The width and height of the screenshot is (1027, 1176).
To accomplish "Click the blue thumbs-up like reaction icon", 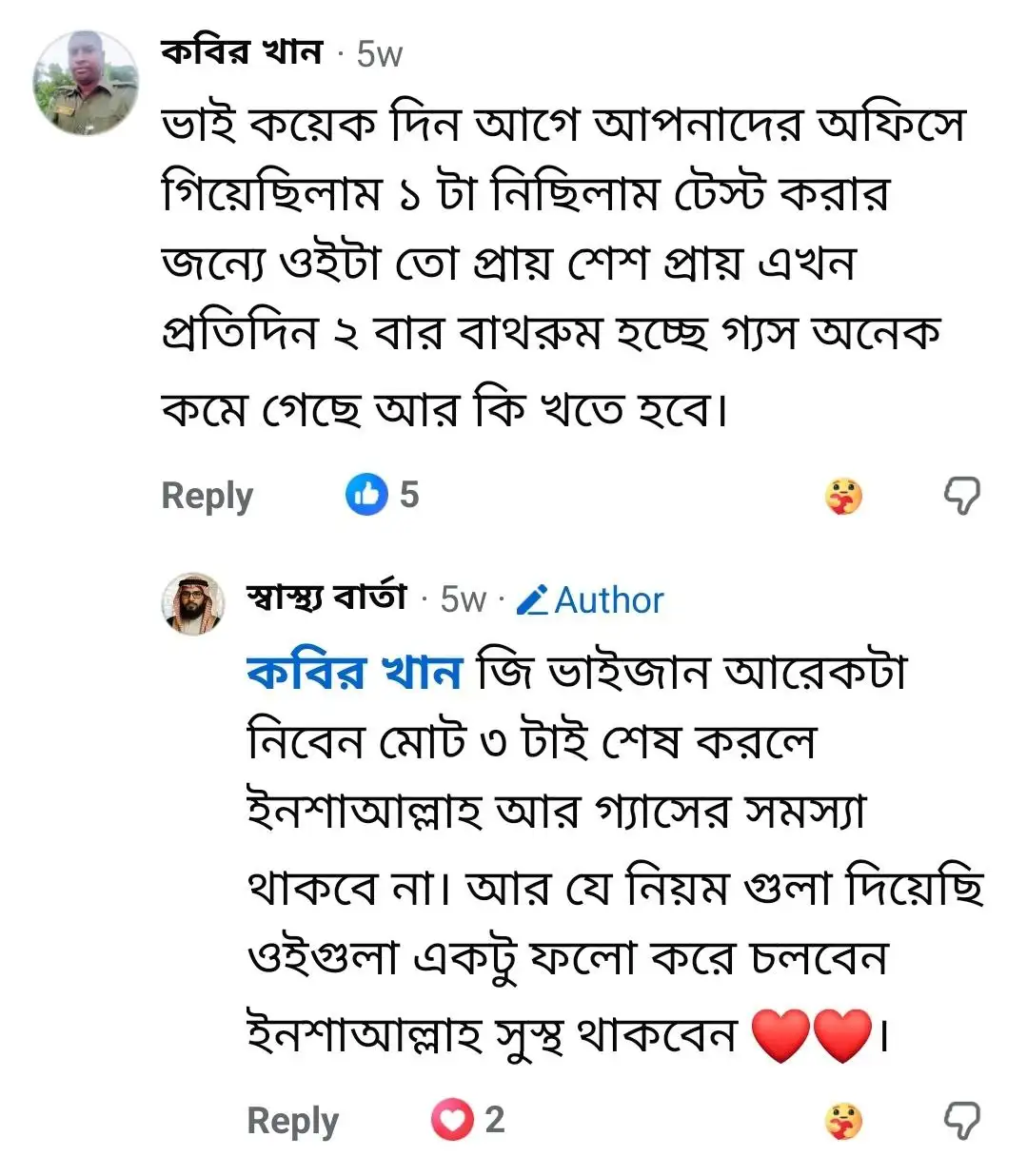I will (x=366, y=495).
